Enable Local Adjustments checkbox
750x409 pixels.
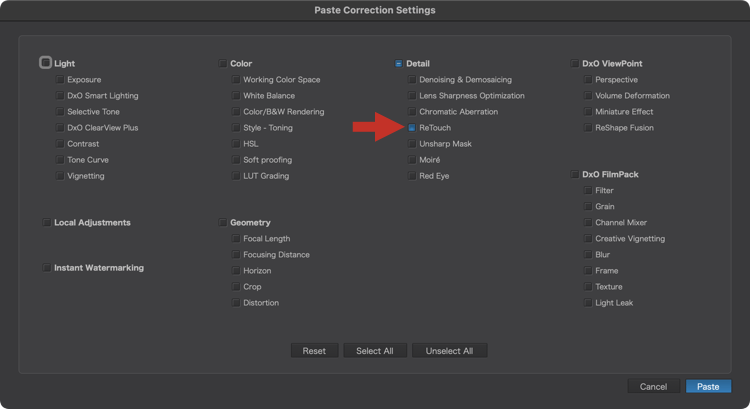pyautogui.click(x=46, y=222)
